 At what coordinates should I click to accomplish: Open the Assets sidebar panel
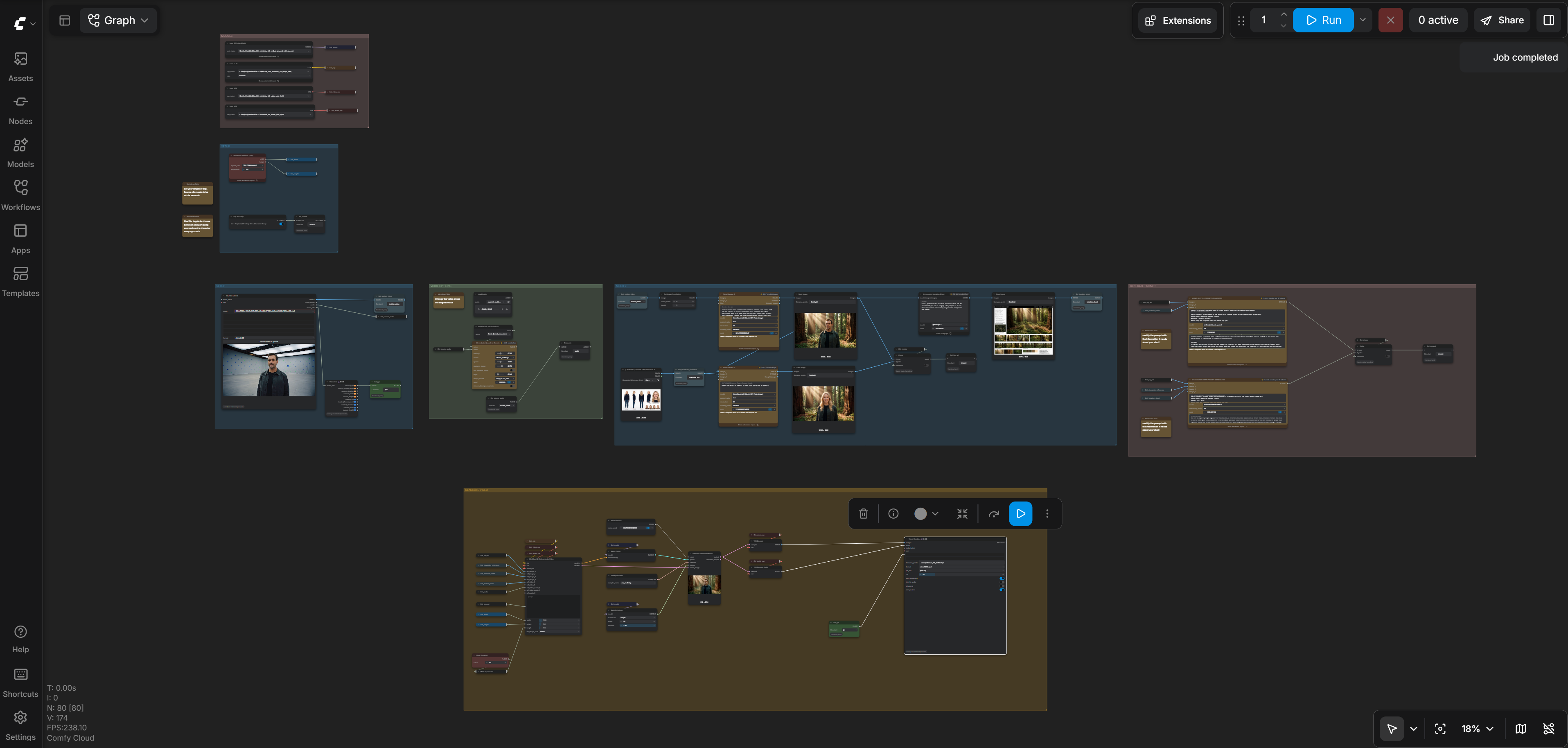click(21, 66)
